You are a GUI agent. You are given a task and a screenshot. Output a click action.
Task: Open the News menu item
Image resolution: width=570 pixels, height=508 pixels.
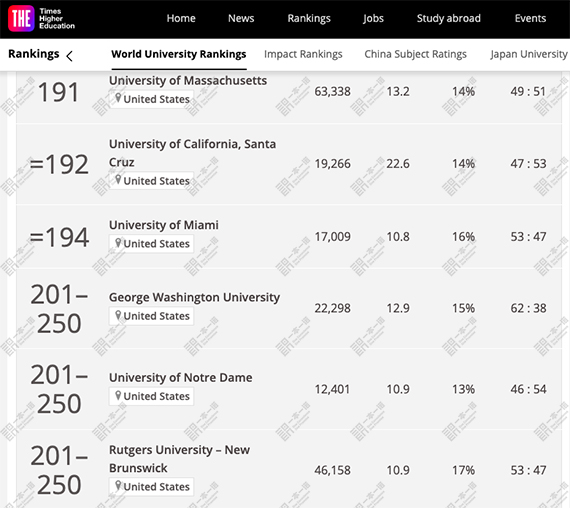coord(241,18)
